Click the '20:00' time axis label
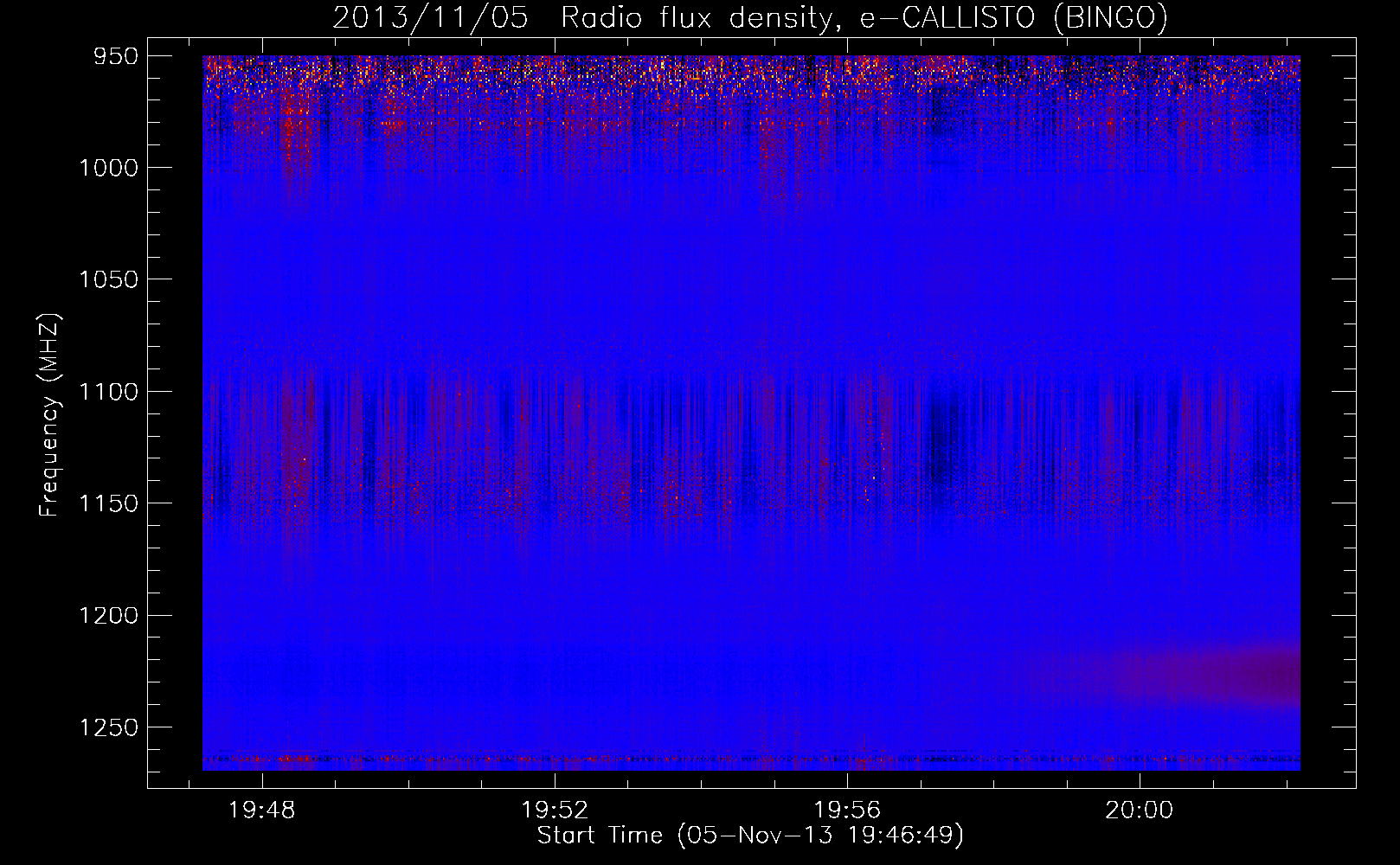The image size is (1400, 865). point(1140,810)
